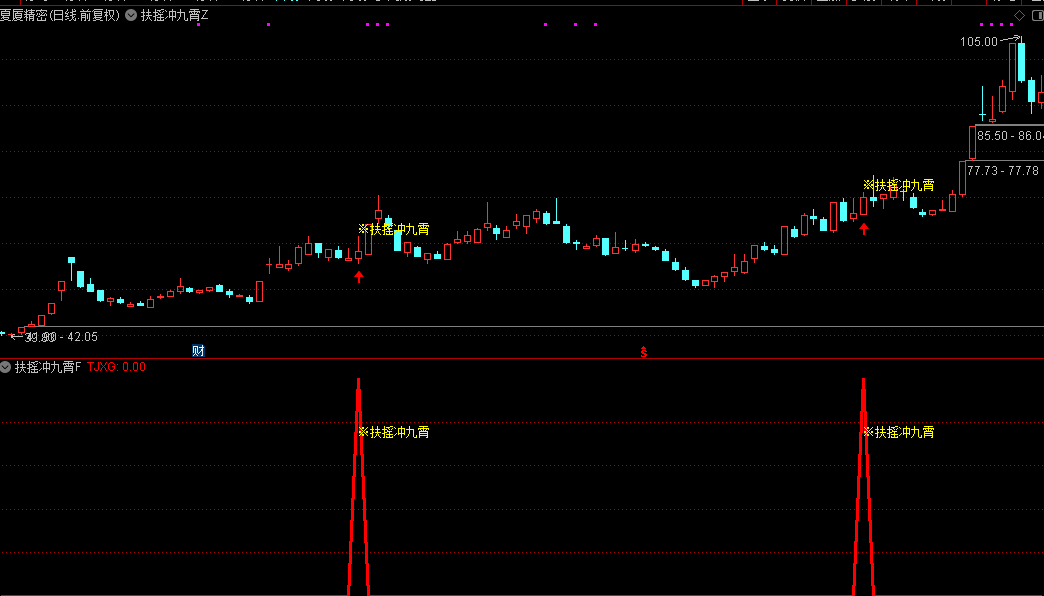This screenshot has height=596, width=1044.
Task: Open the main chart indicator dropdown circle
Action: point(131,15)
